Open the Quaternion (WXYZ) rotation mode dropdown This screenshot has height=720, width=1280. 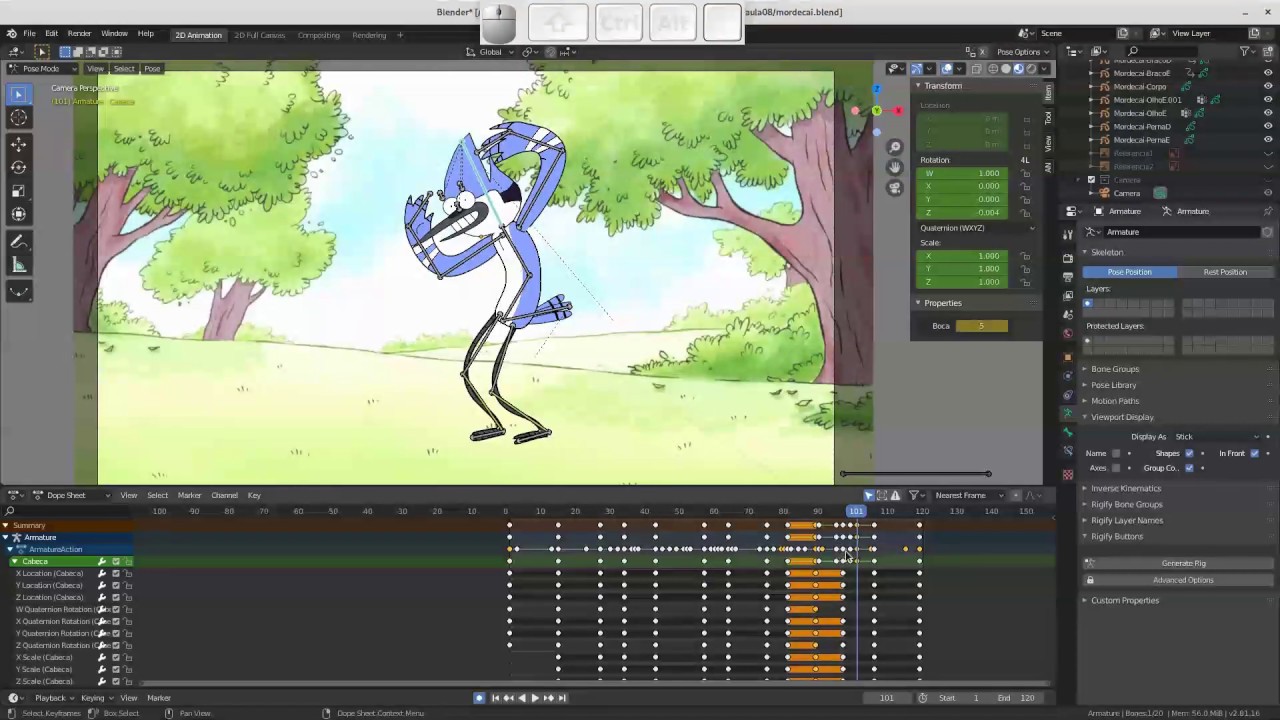[x=976, y=228]
